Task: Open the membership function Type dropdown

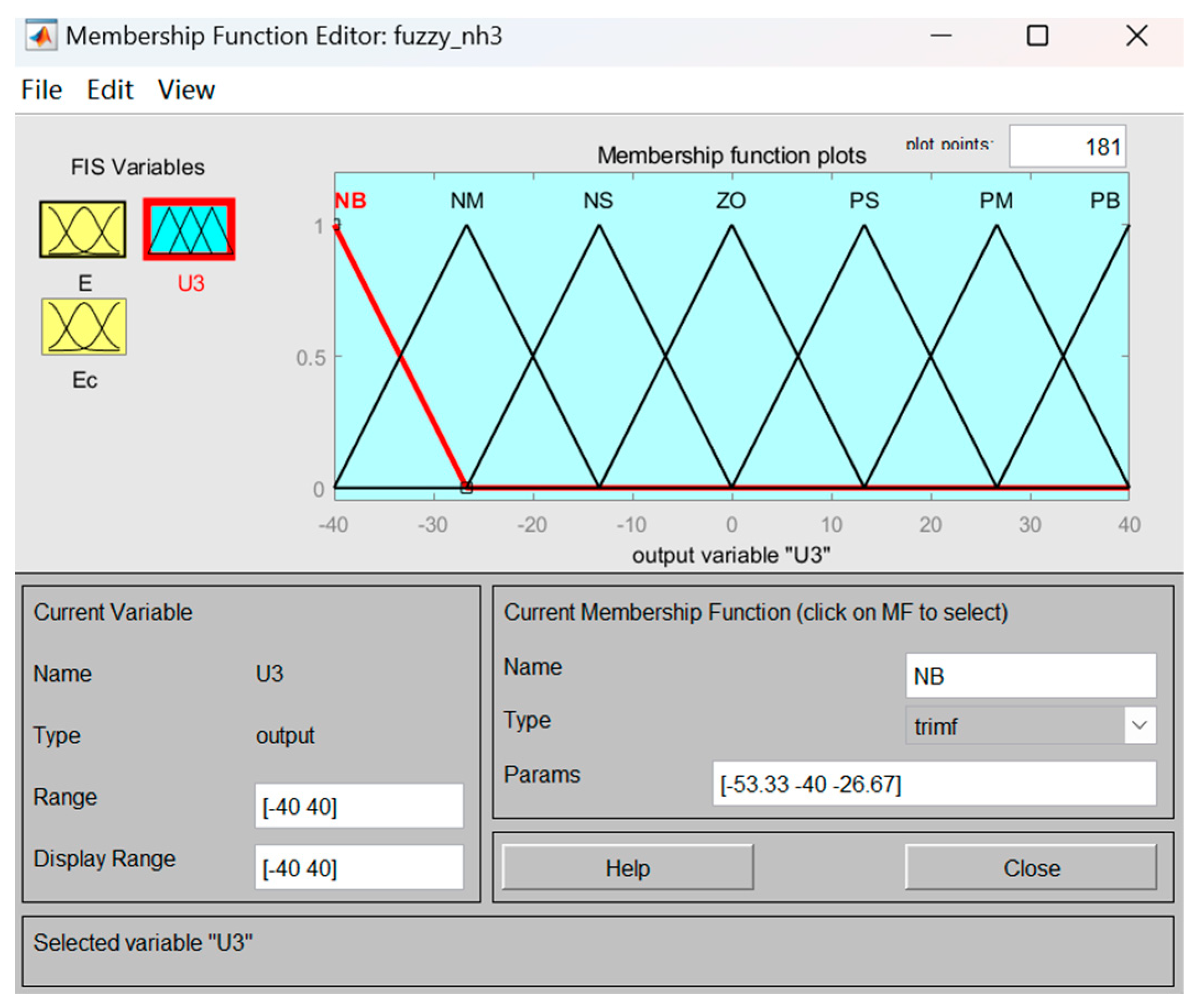Action: coord(1139,726)
